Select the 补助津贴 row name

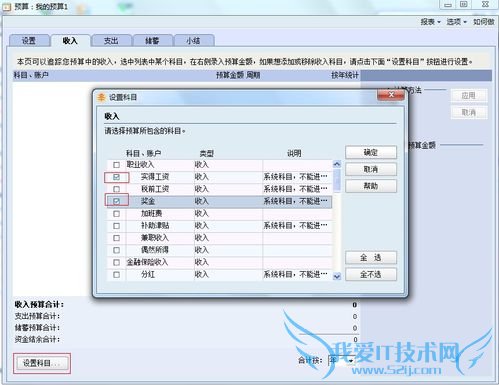pos(155,226)
